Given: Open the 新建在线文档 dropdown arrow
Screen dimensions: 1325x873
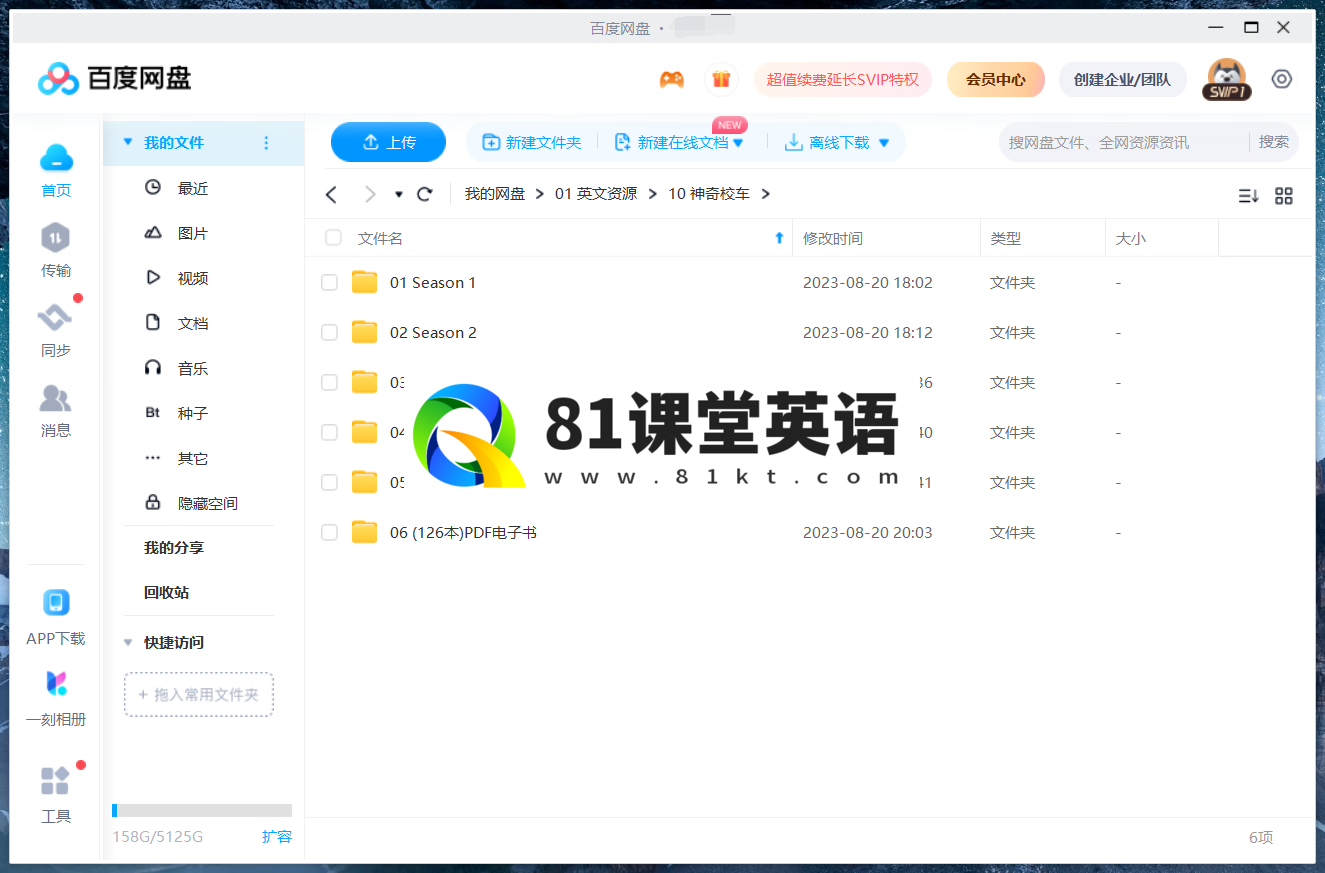Looking at the screenshot, I should (738, 143).
